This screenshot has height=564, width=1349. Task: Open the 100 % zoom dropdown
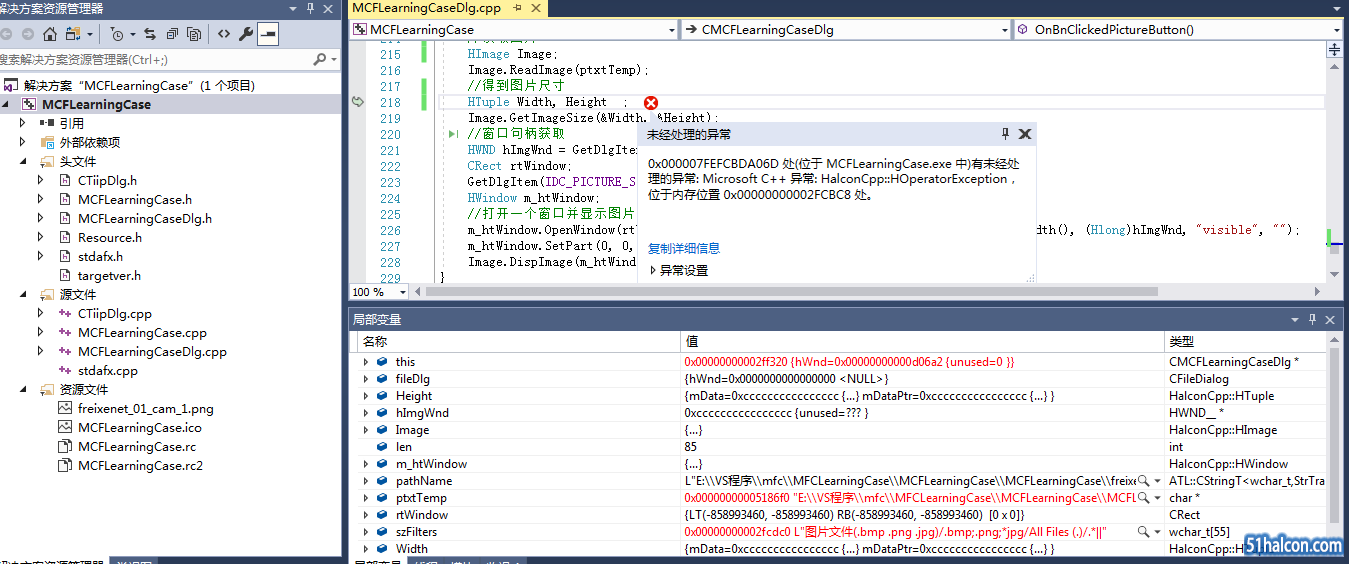coord(403,293)
